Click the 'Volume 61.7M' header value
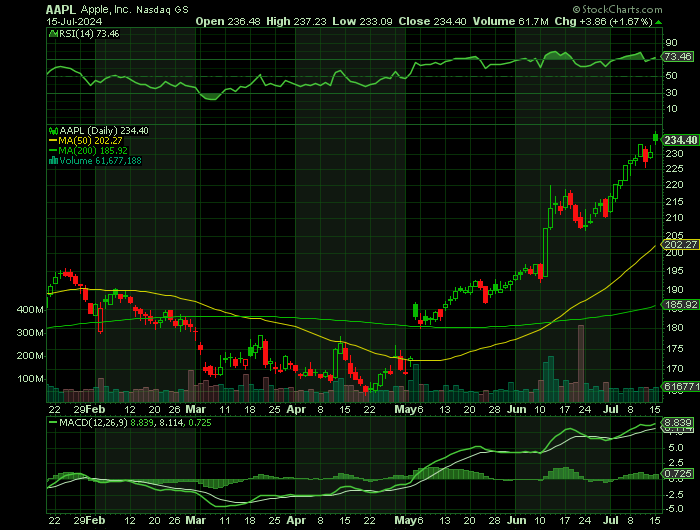The image size is (700, 530). (511, 21)
